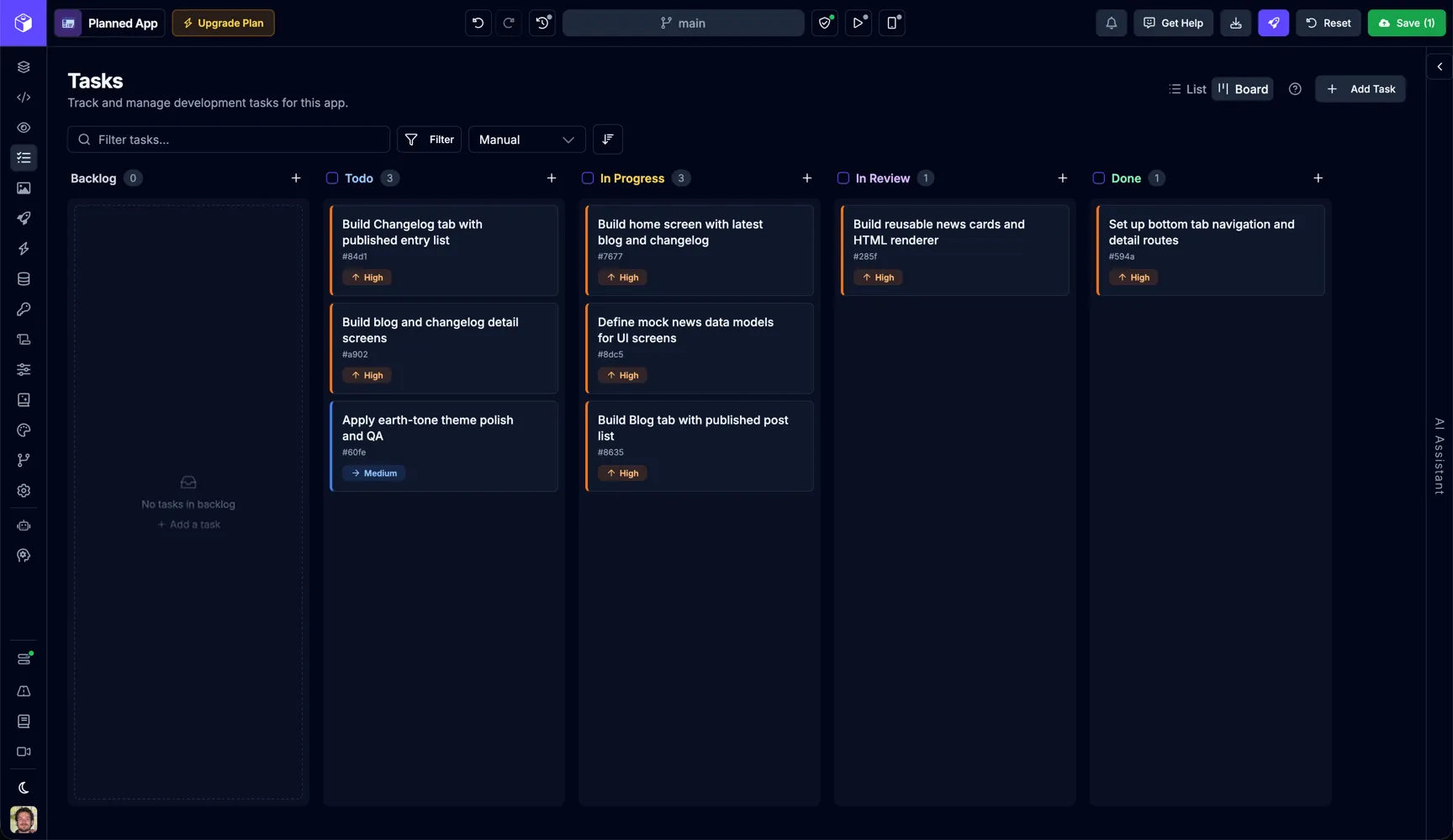Image resolution: width=1453 pixels, height=840 pixels.
Task: Open the palette theme sidebar icon
Action: tap(24, 431)
